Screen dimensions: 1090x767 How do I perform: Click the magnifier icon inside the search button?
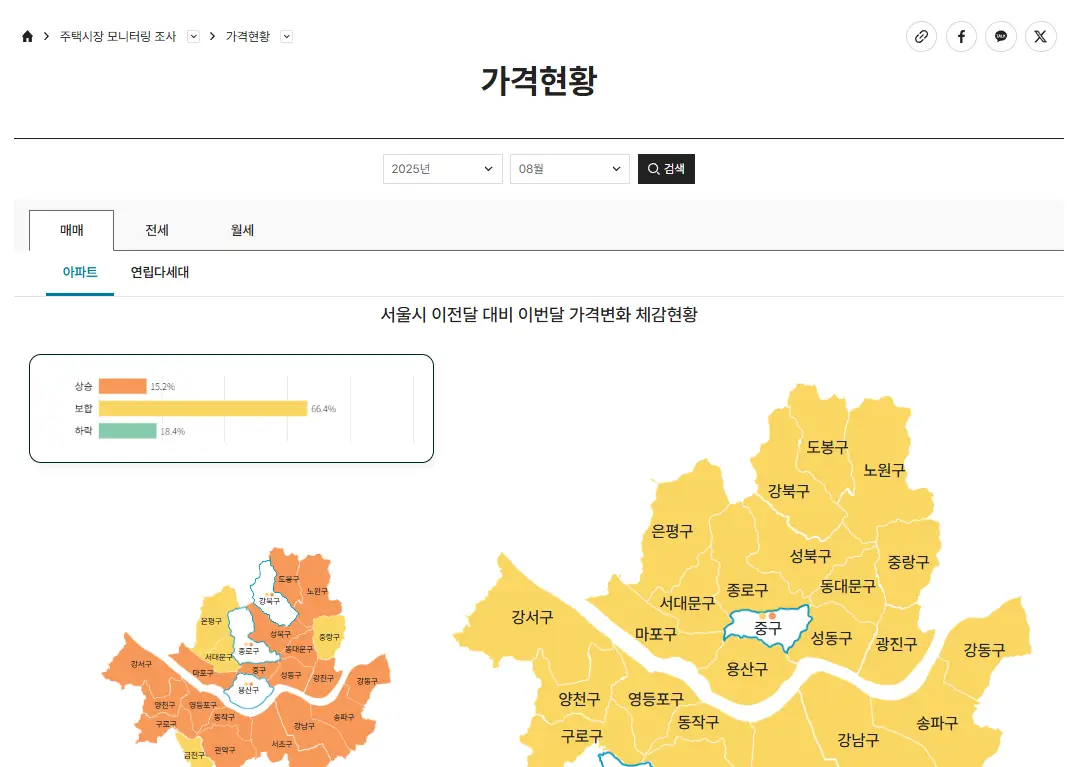tap(652, 168)
